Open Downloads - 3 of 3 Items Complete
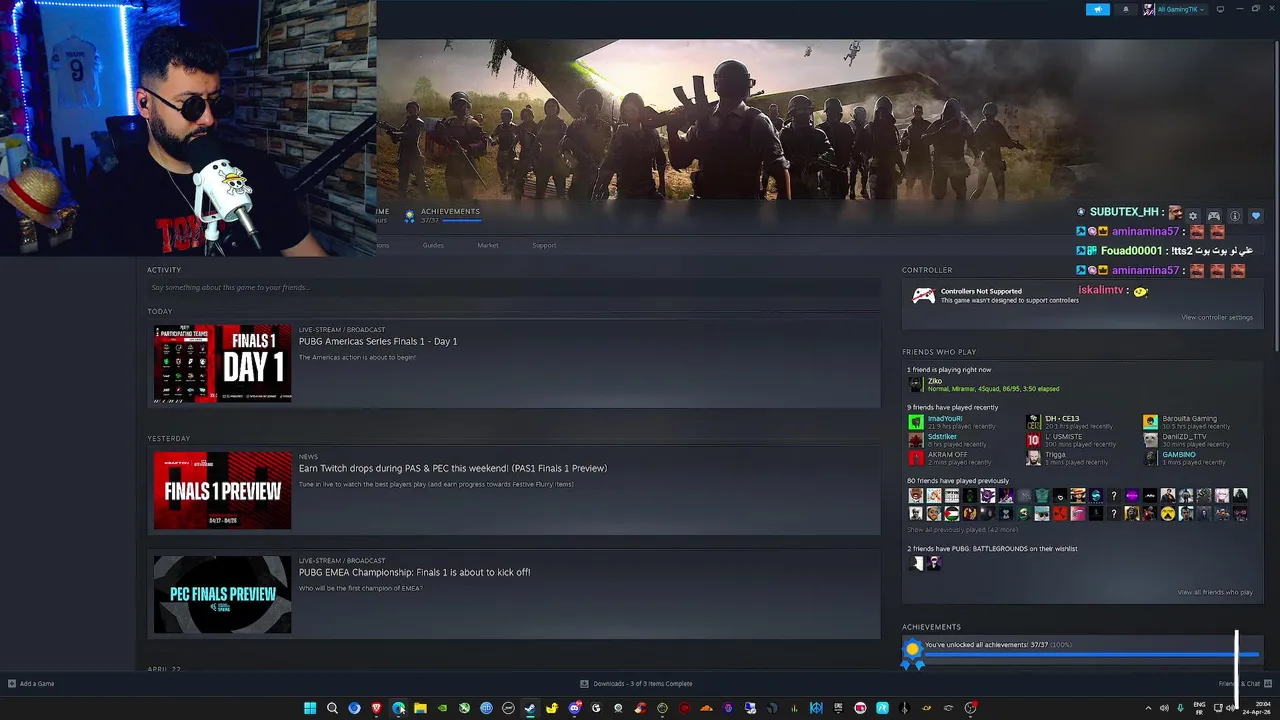Image resolution: width=1280 pixels, height=720 pixels. click(636, 684)
